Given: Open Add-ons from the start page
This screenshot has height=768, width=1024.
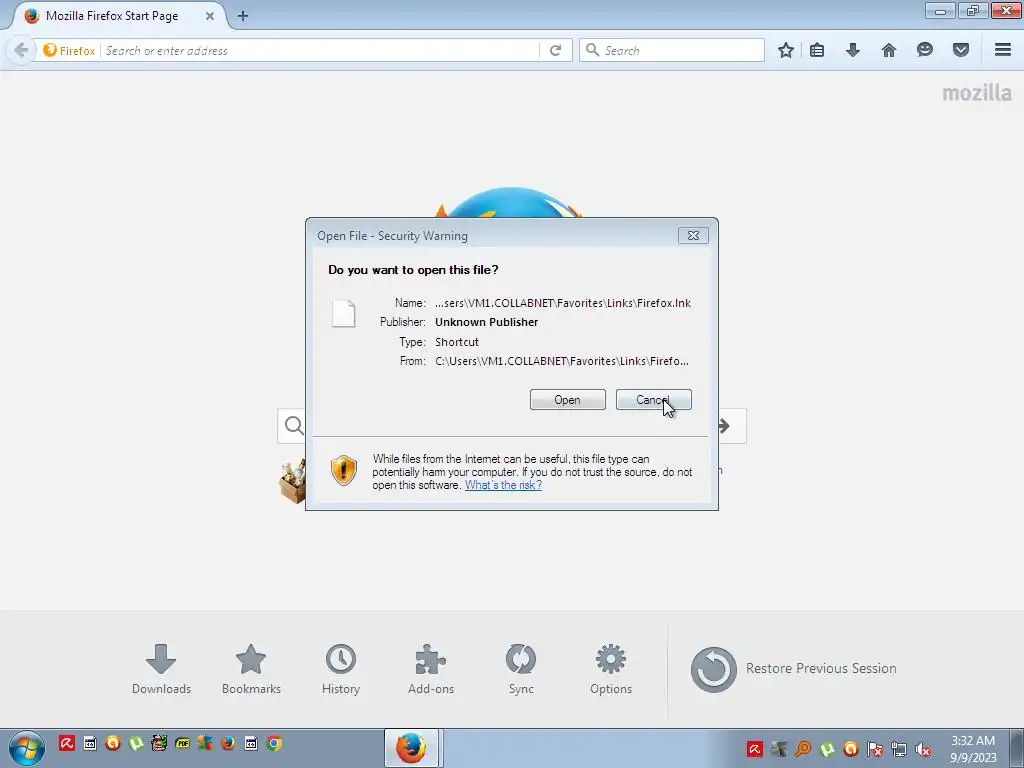Looking at the screenshot, I should coord(431,669).
